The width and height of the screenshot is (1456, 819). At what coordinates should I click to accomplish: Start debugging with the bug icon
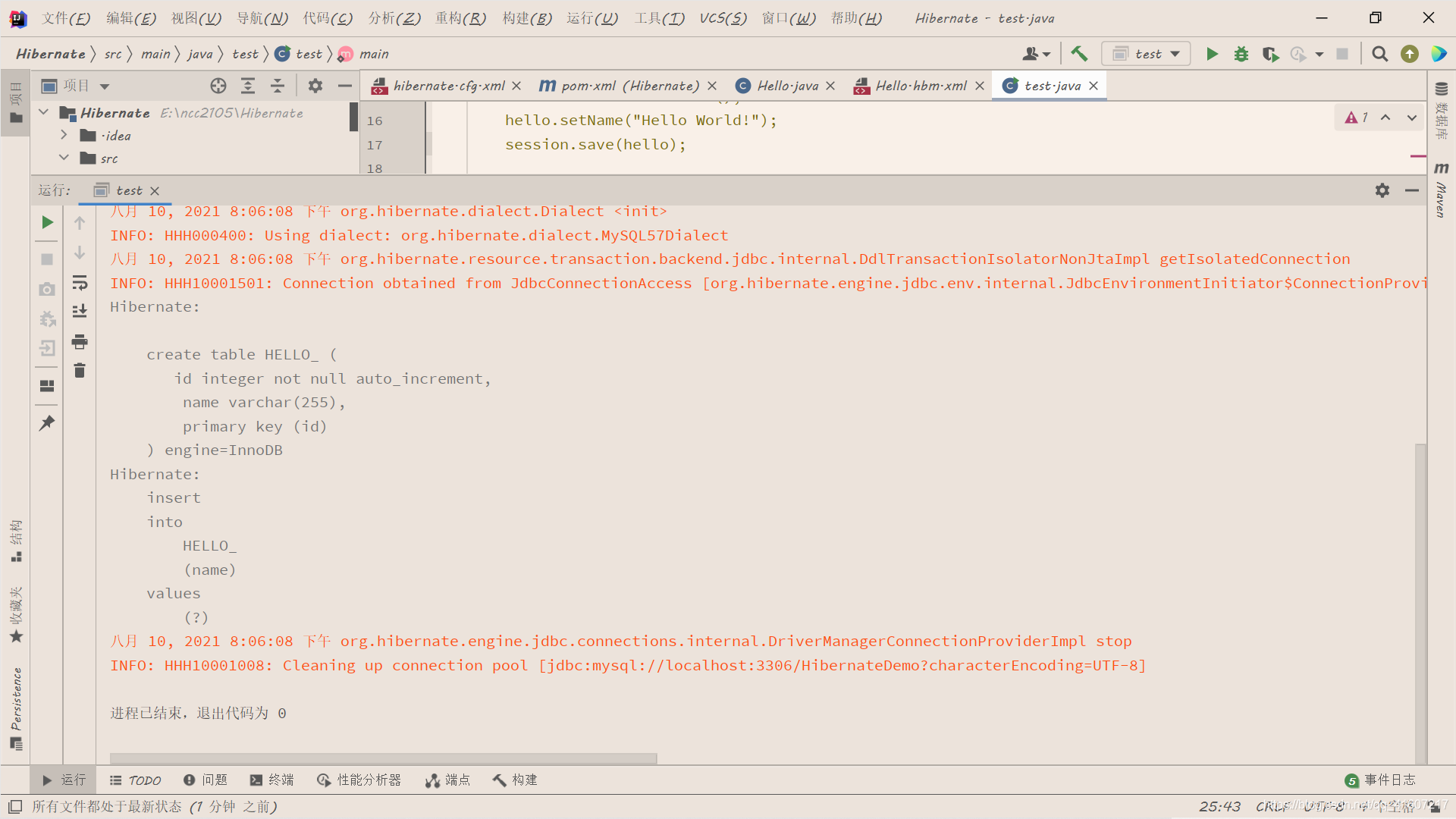pyautogui.click(x=1241, y=54)
